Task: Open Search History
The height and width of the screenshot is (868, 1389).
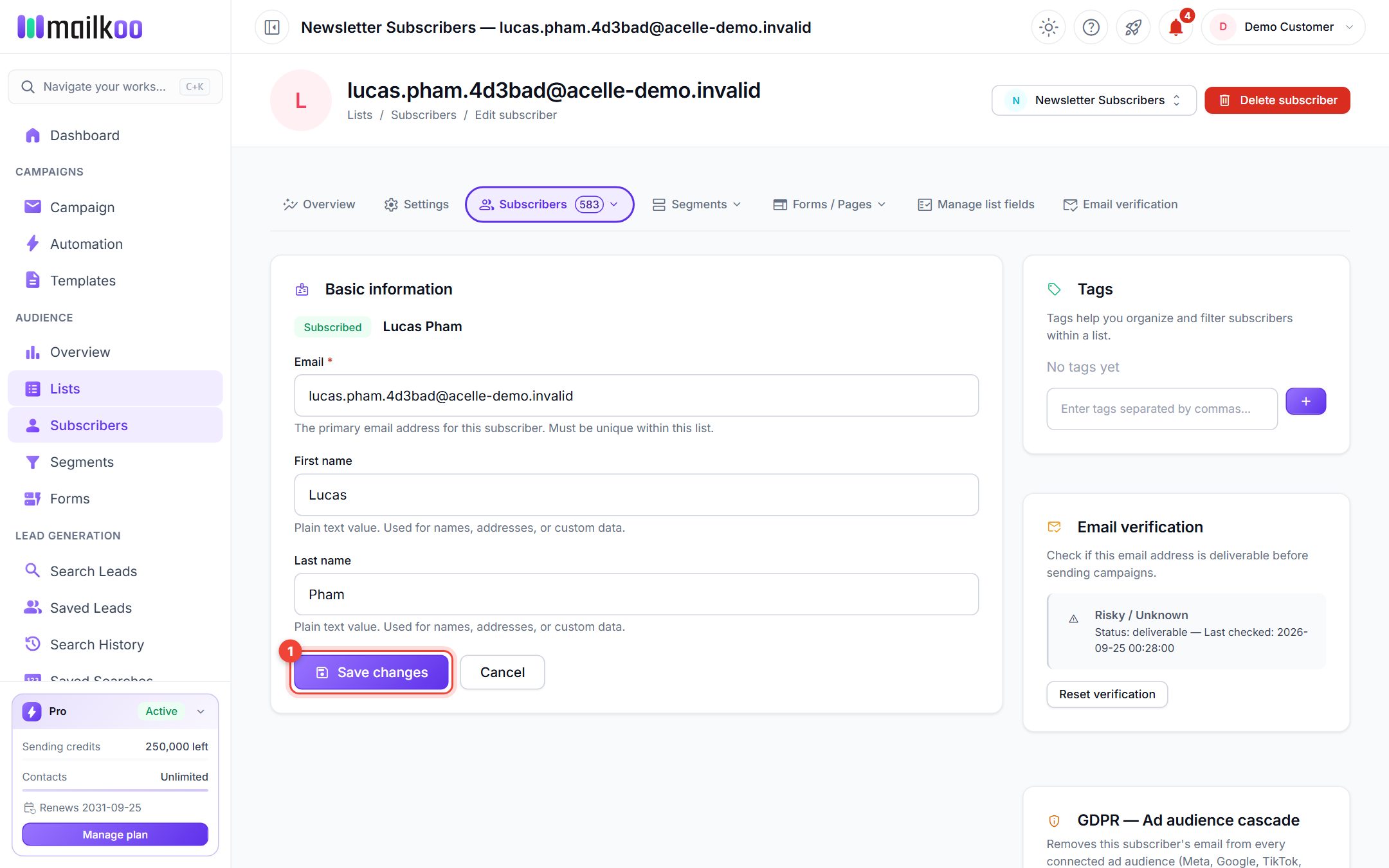Action: coord(115,644)
